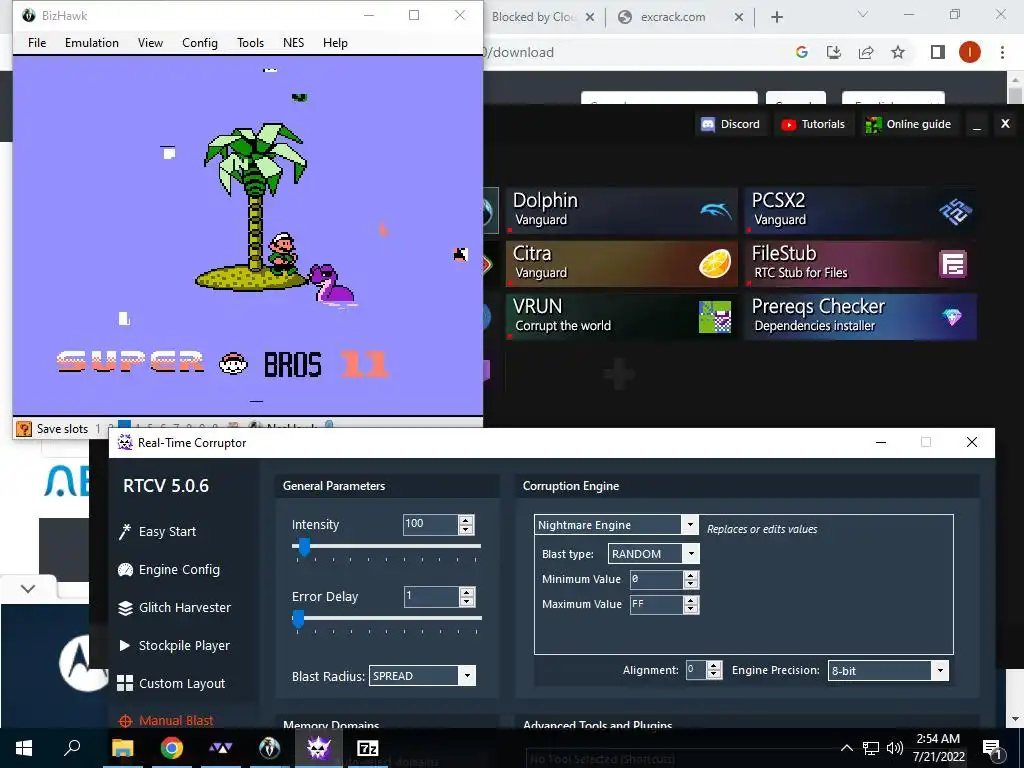Open Chrome tab search chevron
The width and height of the screenshot is (1024, 768).
point(862,14)
